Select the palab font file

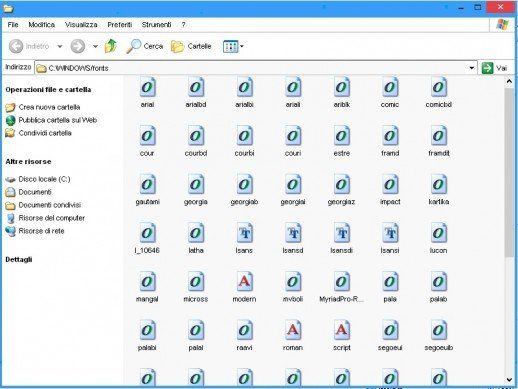coord(438,287)
